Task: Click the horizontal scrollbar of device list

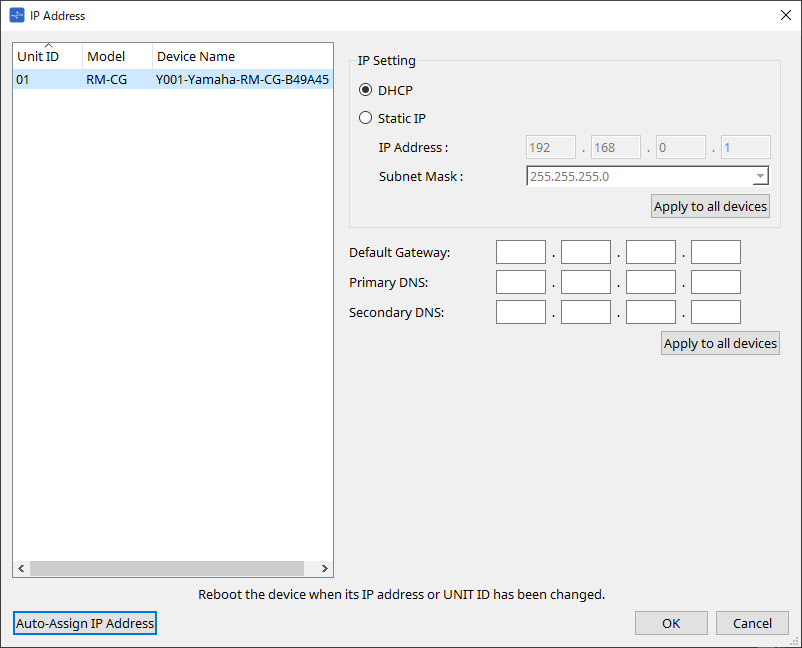Action: tap(172, 569)
